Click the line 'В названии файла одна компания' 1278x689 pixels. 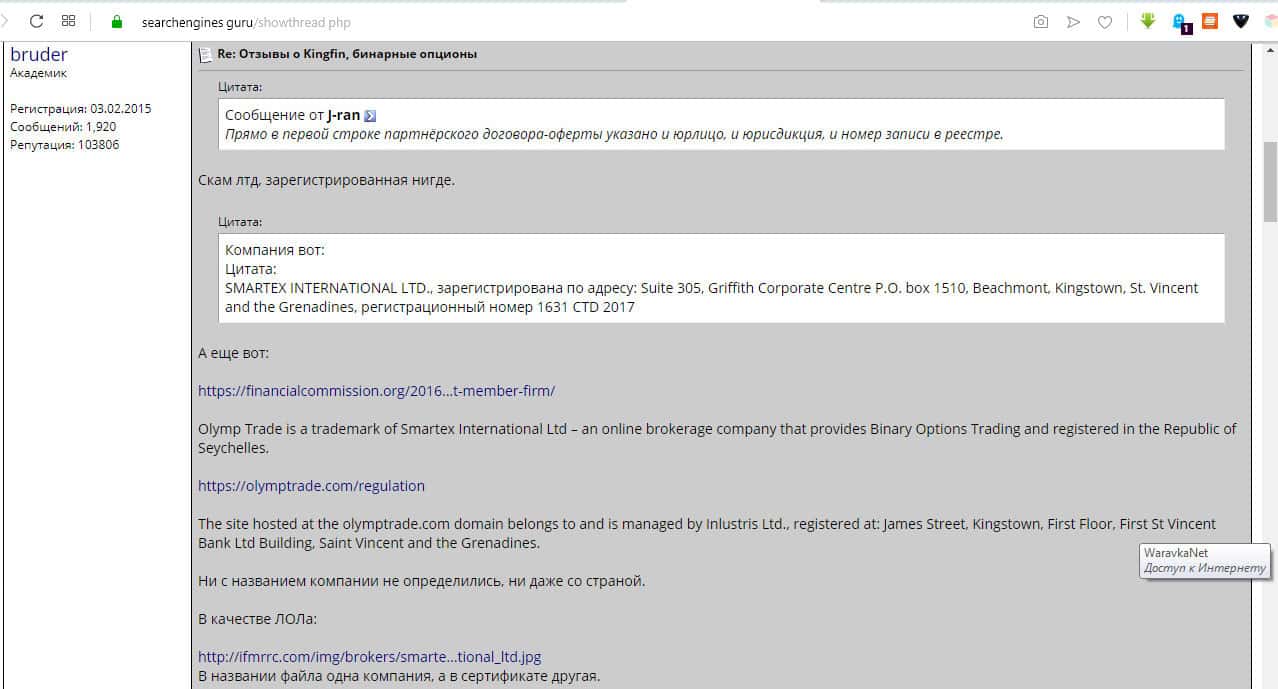pos(399,676)
